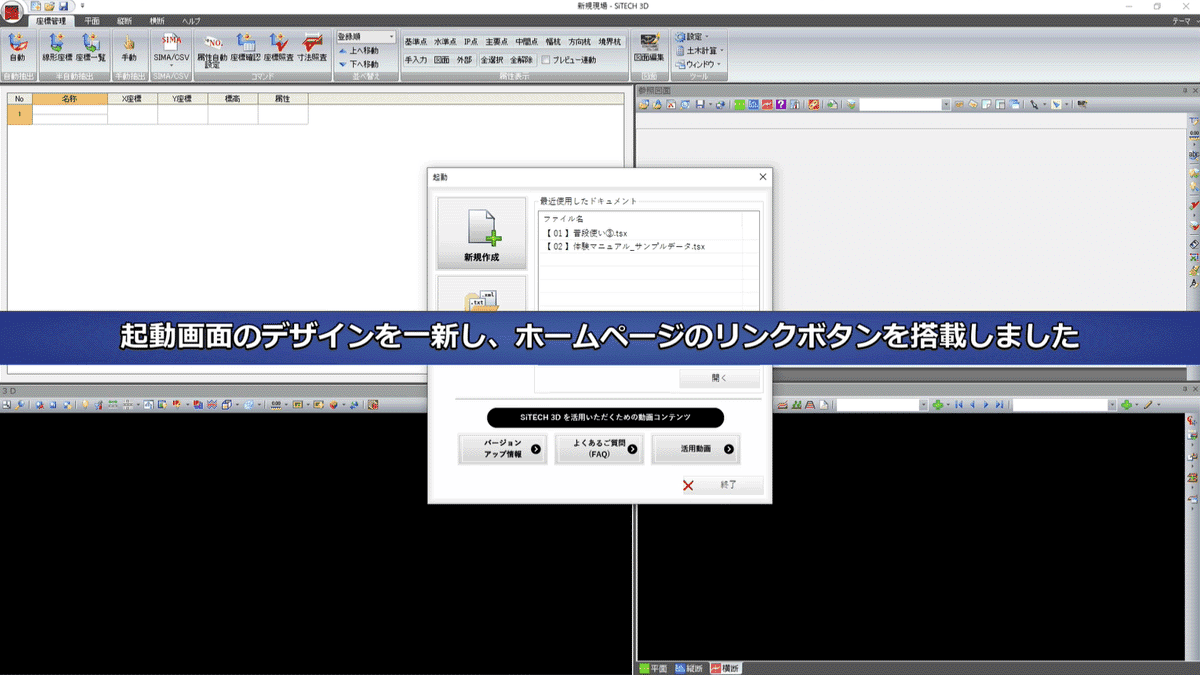Click the save icon in quick access toolbar
The image size is (1200, 675).
(x=63, y=6)
